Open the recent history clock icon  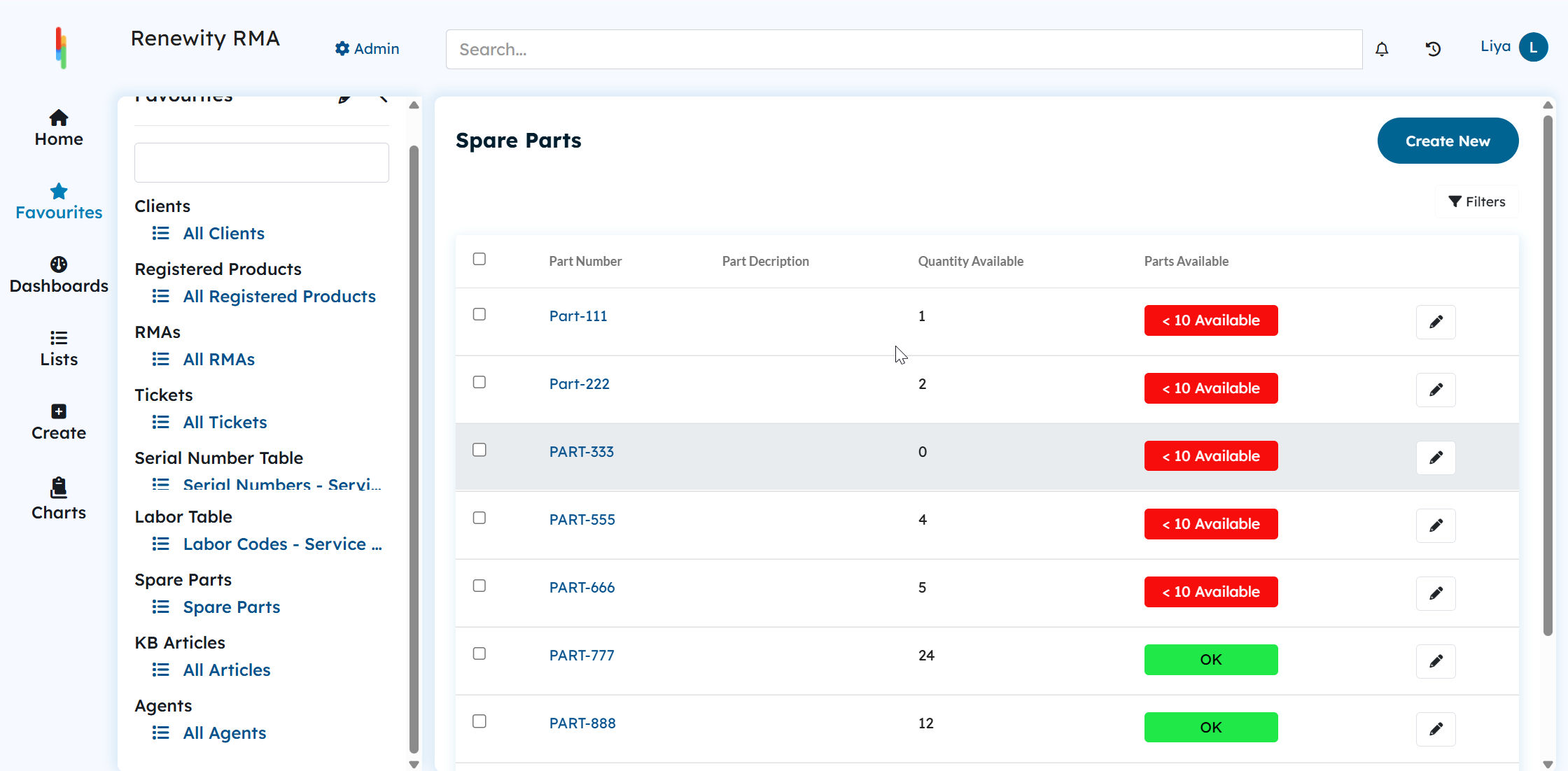click(x=1433, y=49)
